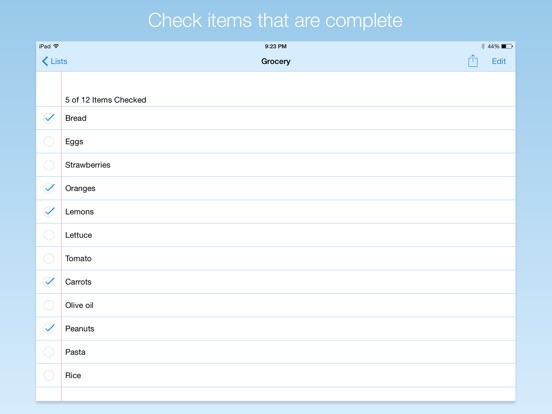
Task: Uncheck the Peanuts checkmark
Action: tap(49, 328)
